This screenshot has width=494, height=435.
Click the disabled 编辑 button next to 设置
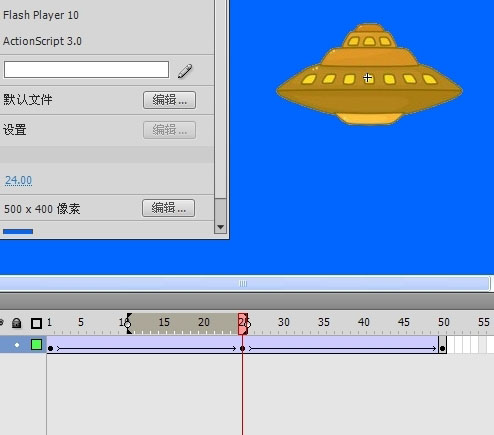[x=169, y=130]
